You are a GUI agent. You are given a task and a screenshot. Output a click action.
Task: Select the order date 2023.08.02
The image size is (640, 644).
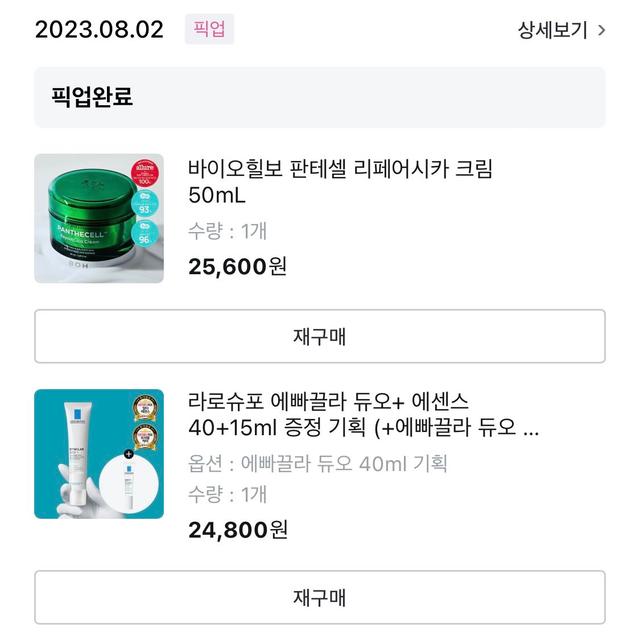click(x=99, y=29)
